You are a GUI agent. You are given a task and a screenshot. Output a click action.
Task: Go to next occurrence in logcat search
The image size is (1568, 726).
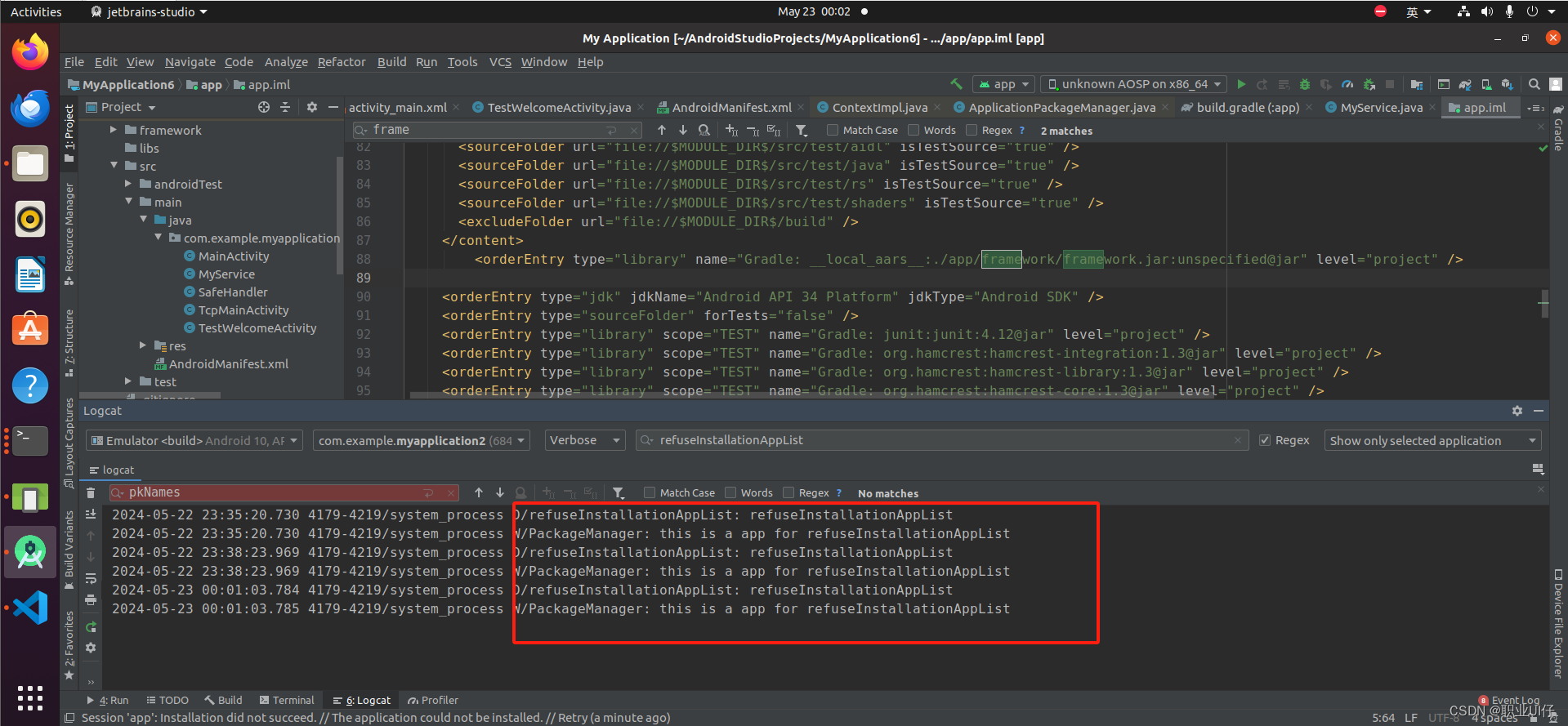[x=500, y=492]
